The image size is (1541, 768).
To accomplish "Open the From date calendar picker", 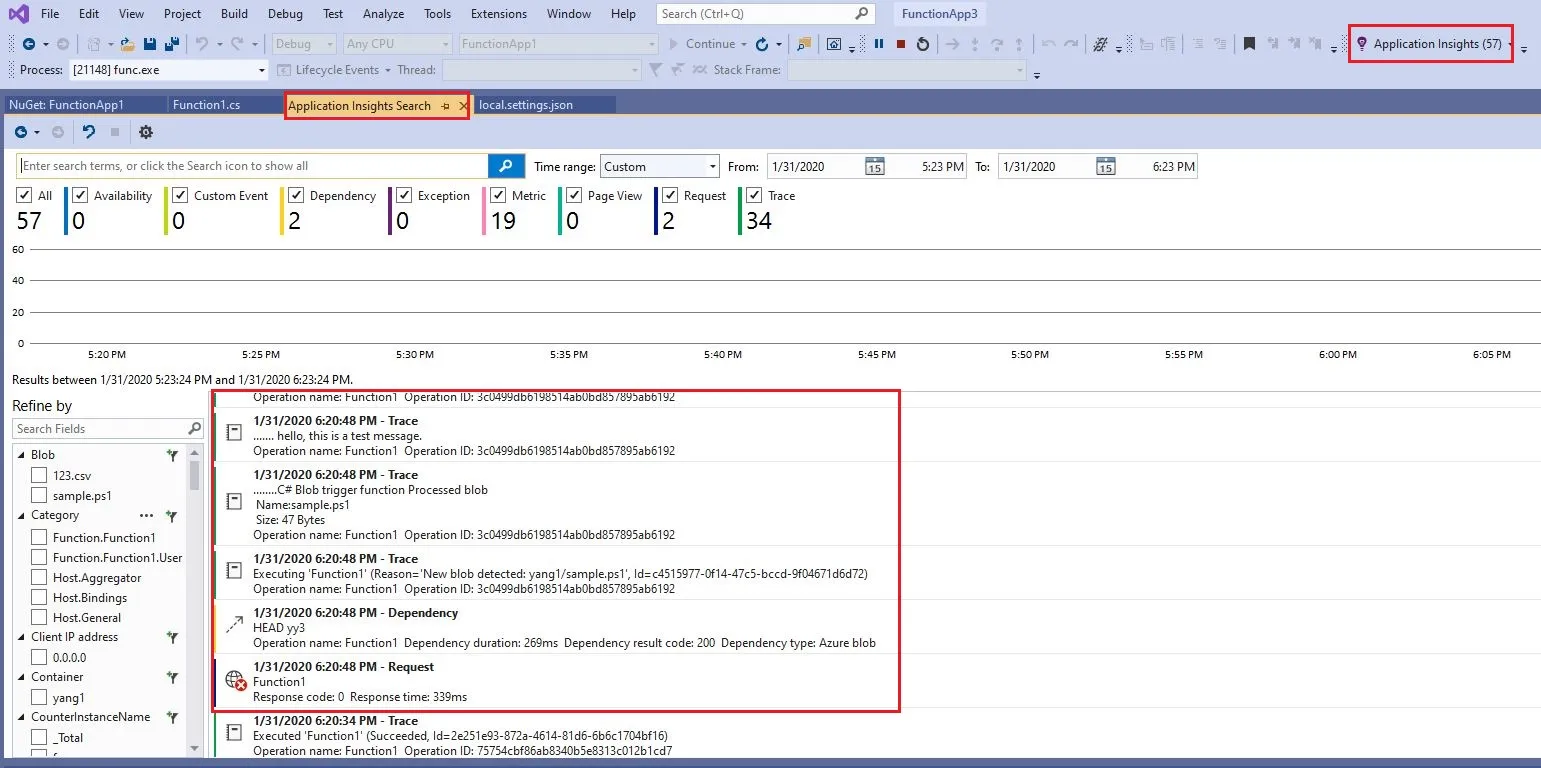I will coord(874,166).
